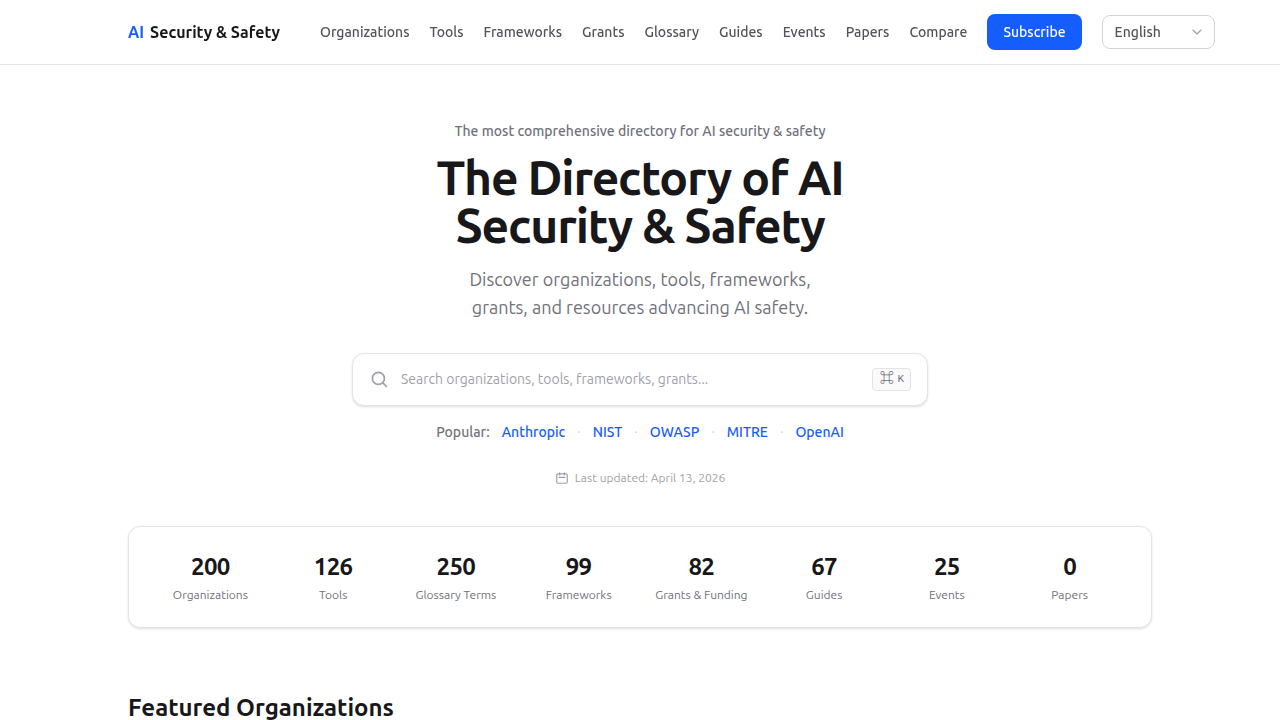Open the Frameworks nav item
Screen dimensions: 1280x720
click(523, 32)
